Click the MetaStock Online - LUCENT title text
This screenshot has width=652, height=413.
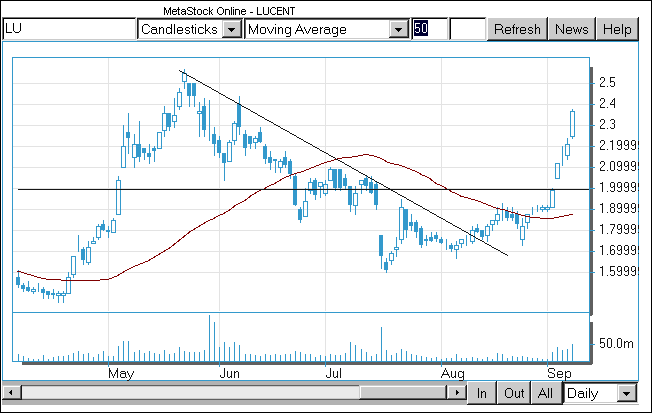pos(229,11)
